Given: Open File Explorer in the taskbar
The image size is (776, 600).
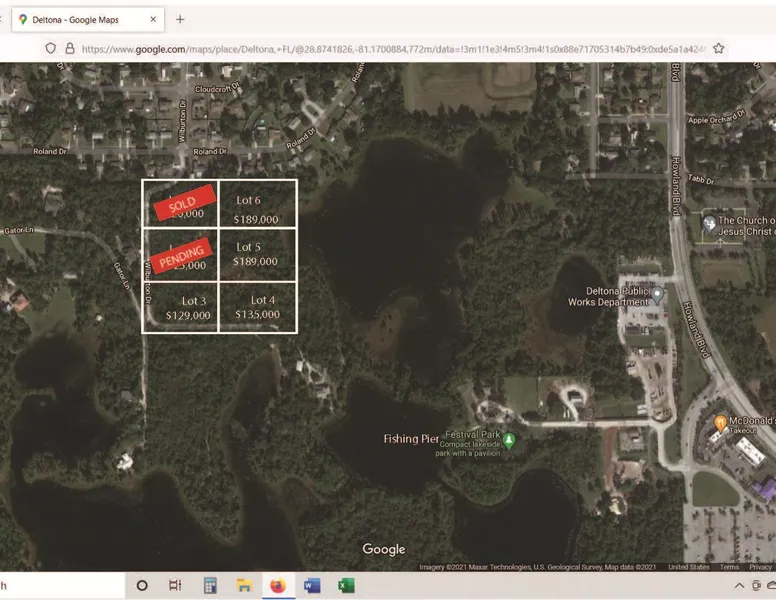Looking at the screenshot, I should pyautogui.click(x=243, y=585).
